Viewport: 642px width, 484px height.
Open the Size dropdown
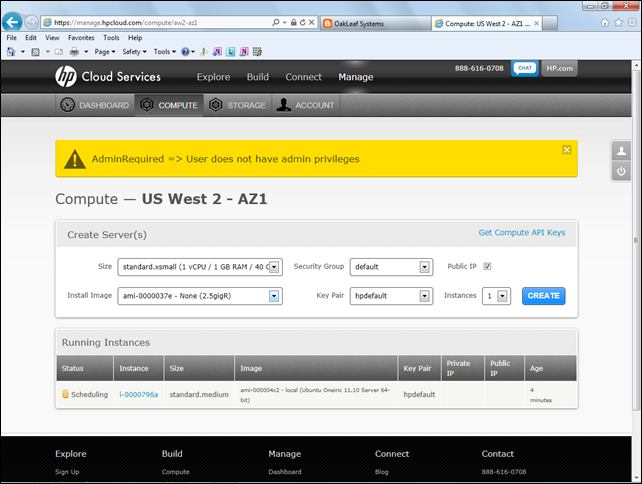(200, 267)
